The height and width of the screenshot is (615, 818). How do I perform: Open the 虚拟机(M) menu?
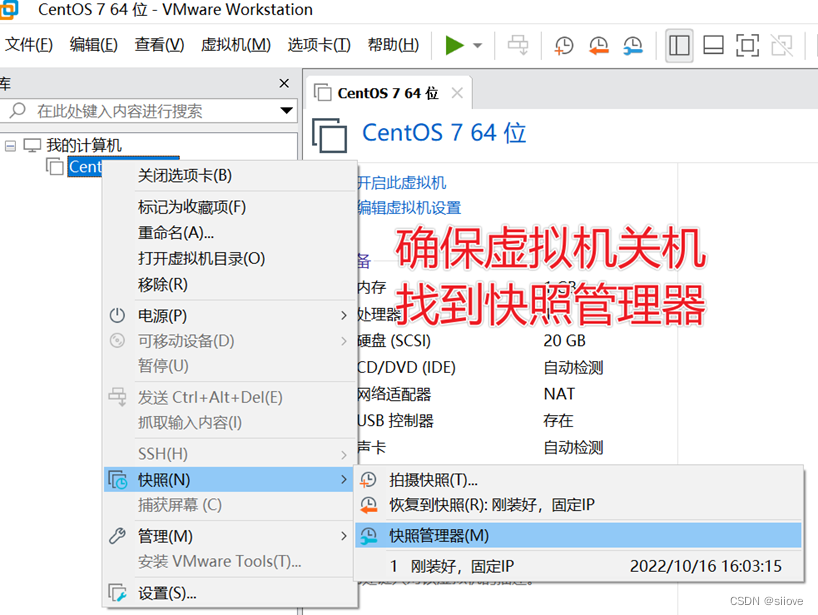(x=236, y=45)
